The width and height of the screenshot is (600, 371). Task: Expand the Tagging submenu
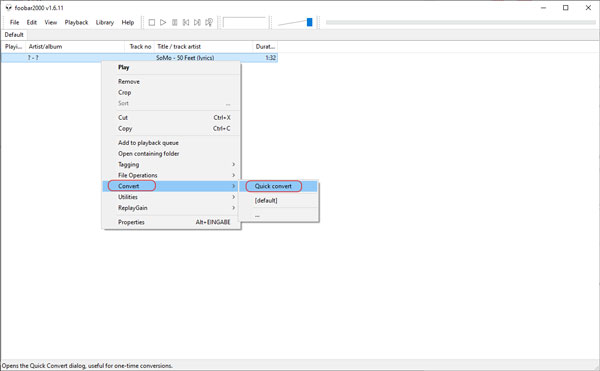point(171,164)
